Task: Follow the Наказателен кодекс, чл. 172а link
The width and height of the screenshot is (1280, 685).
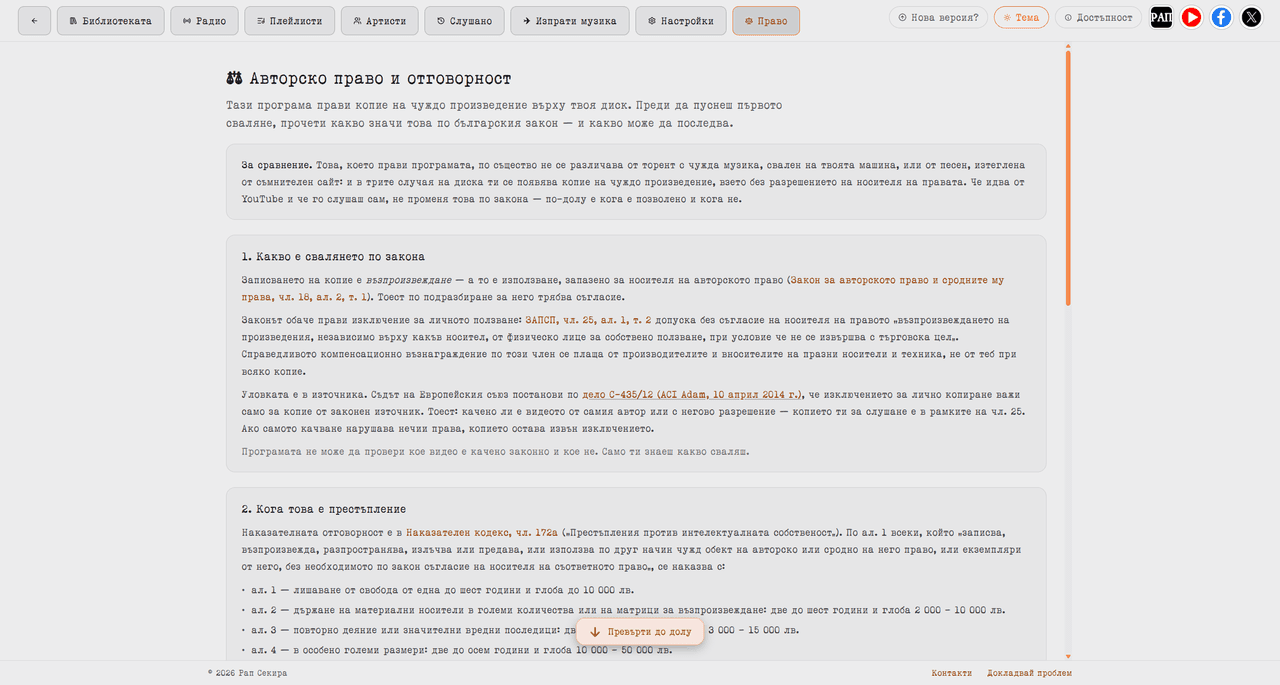Action: (482, 533)
